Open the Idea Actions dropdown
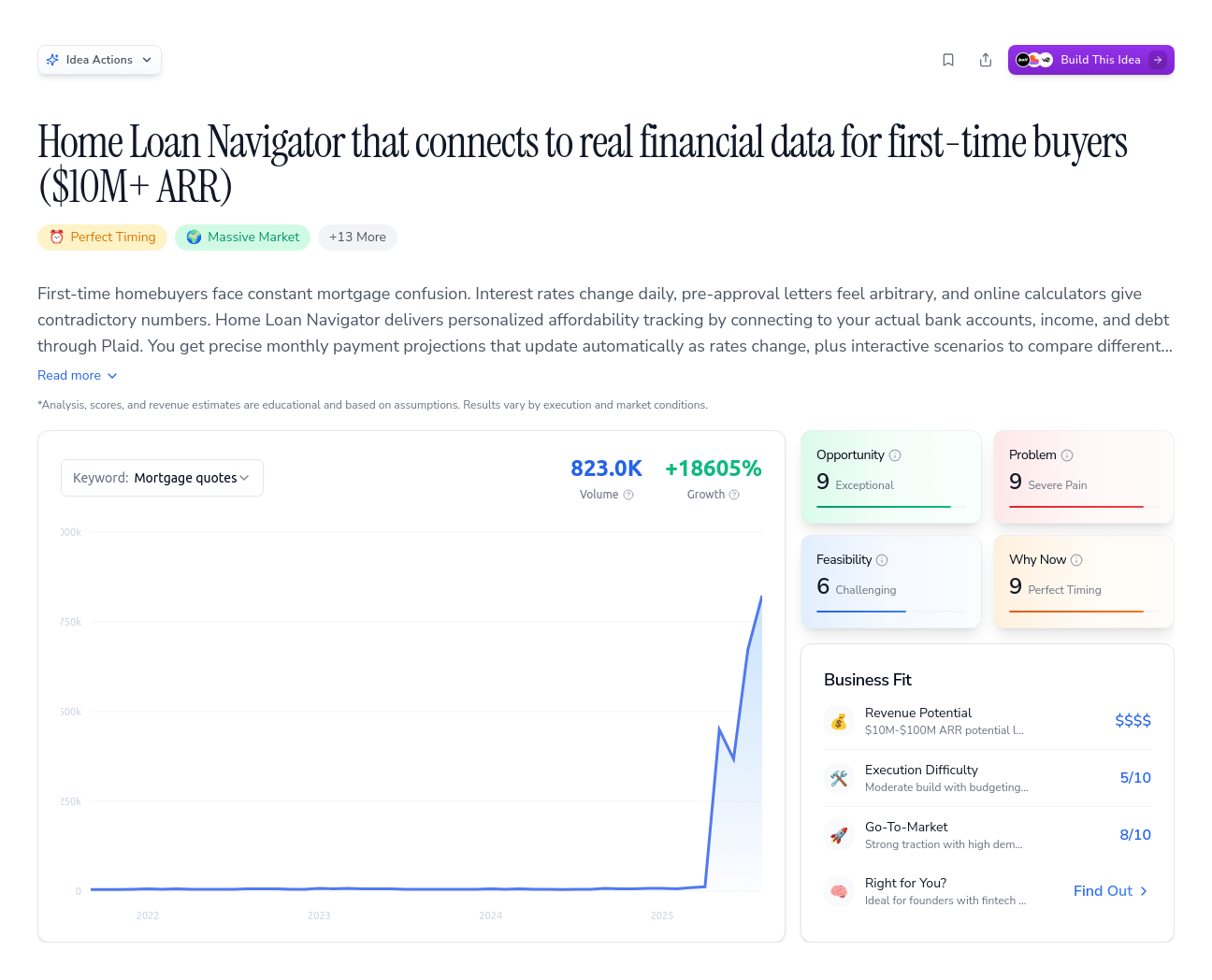1212x980 pixels. click(100, 60)
